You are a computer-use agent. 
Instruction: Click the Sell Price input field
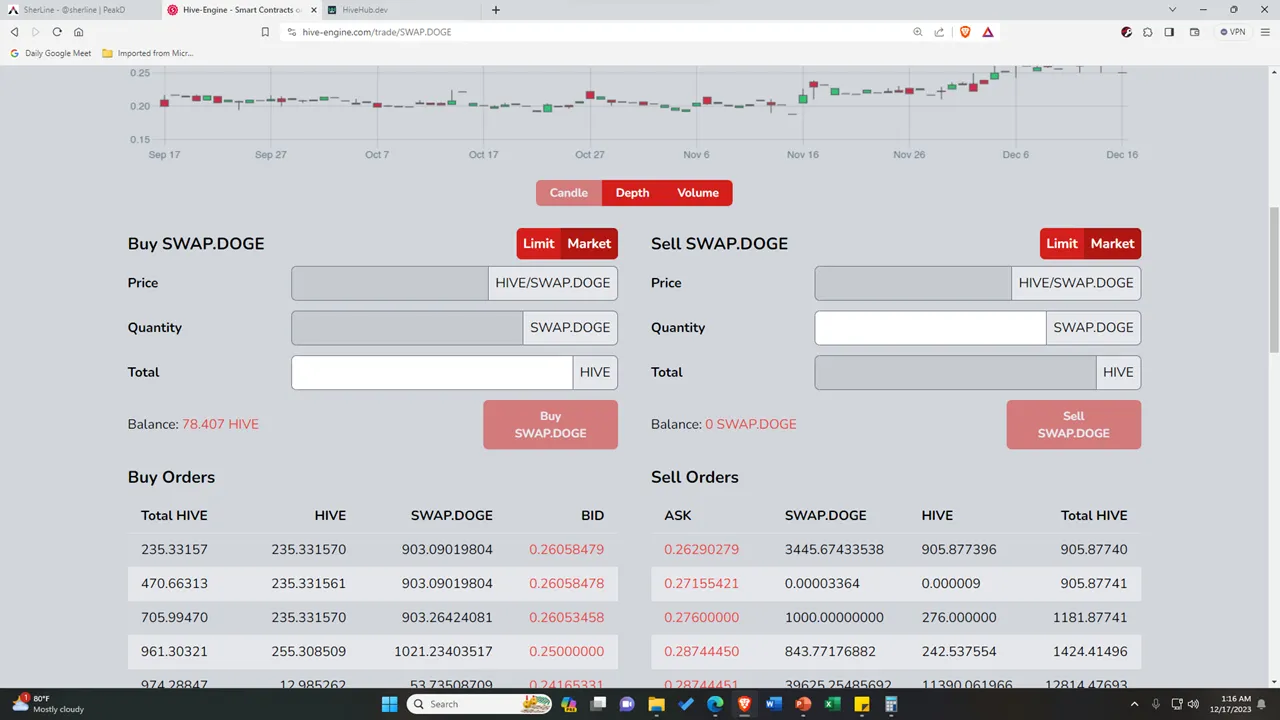[x=913, y=283]
